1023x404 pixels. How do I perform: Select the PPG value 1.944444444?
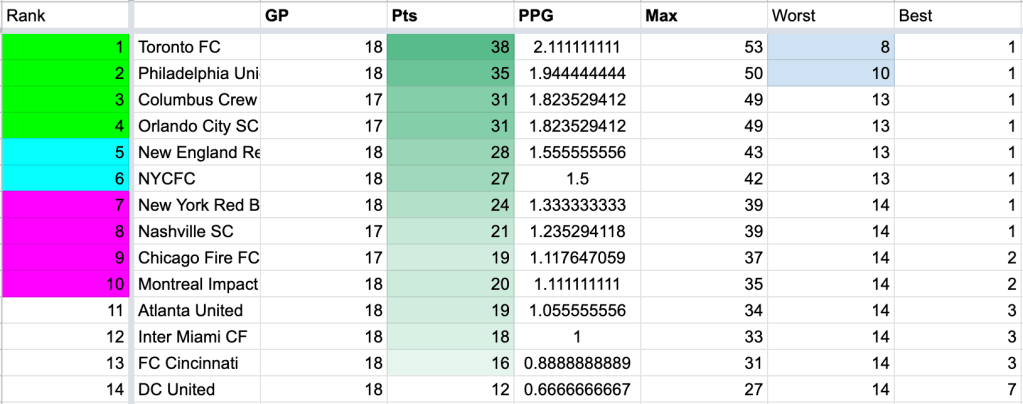coord(577,74)
